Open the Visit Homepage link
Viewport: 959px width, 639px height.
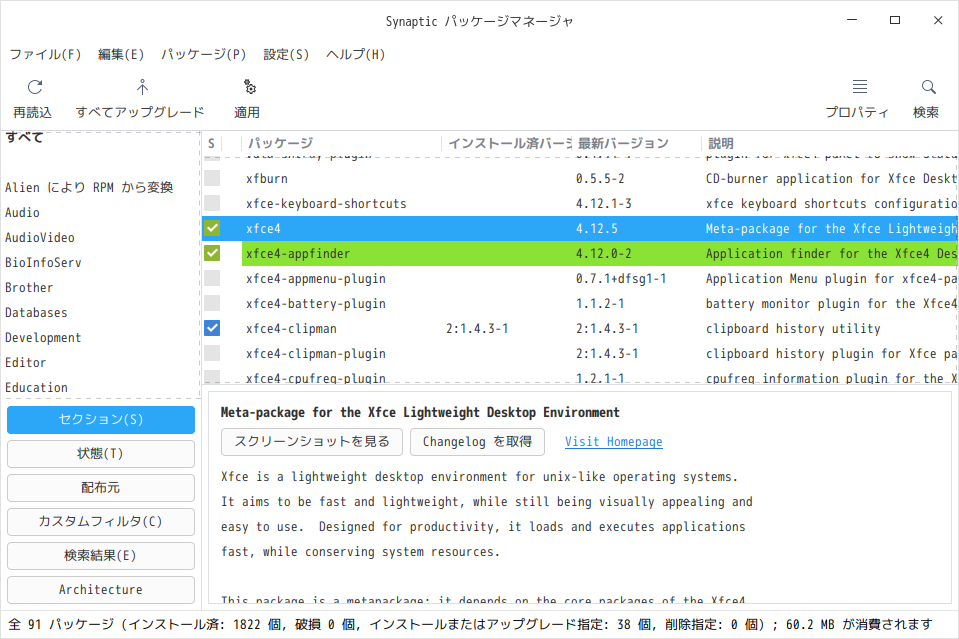click(x=613, y=441)
